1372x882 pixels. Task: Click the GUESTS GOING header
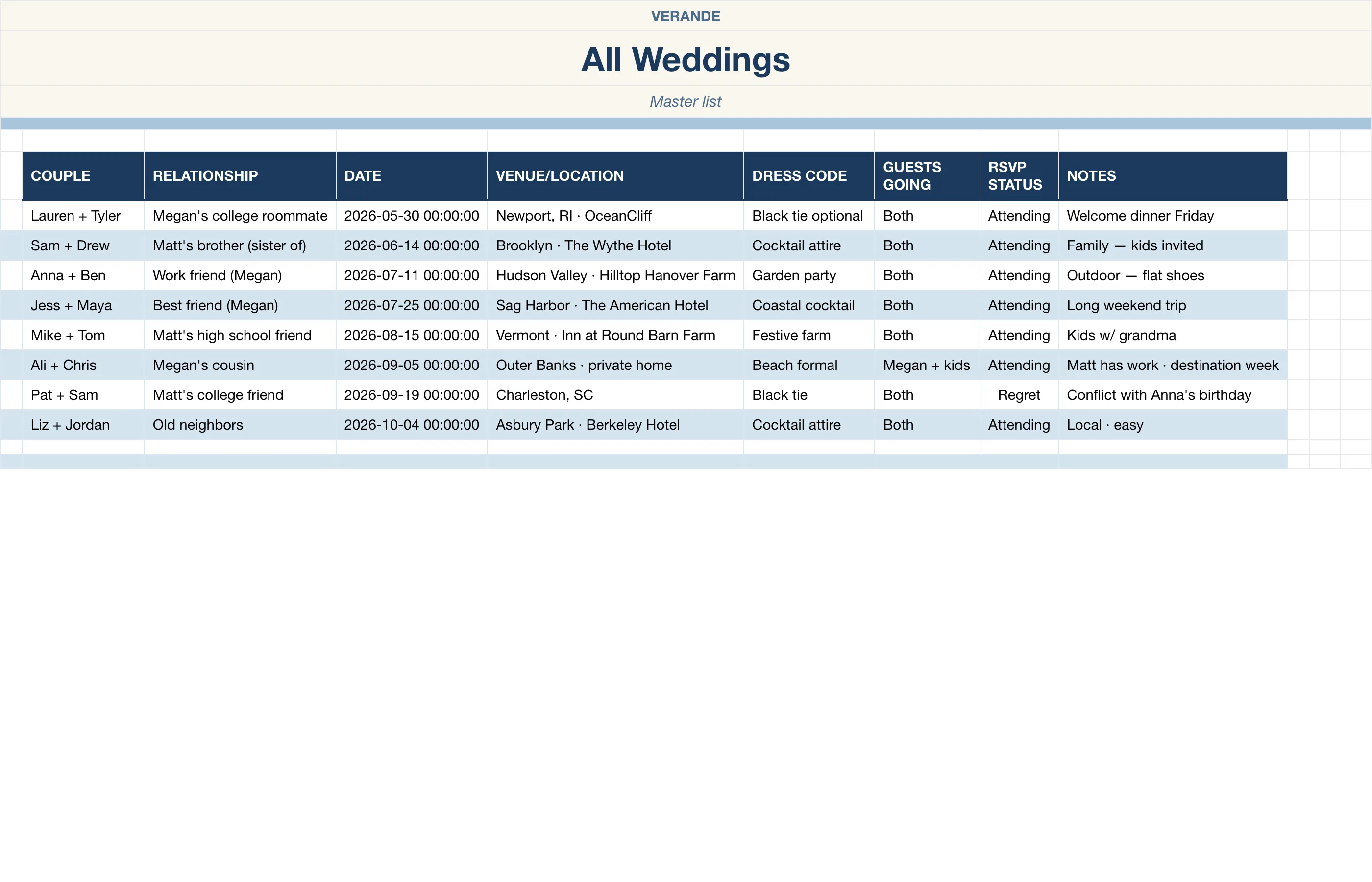click(x=927, y=176)
